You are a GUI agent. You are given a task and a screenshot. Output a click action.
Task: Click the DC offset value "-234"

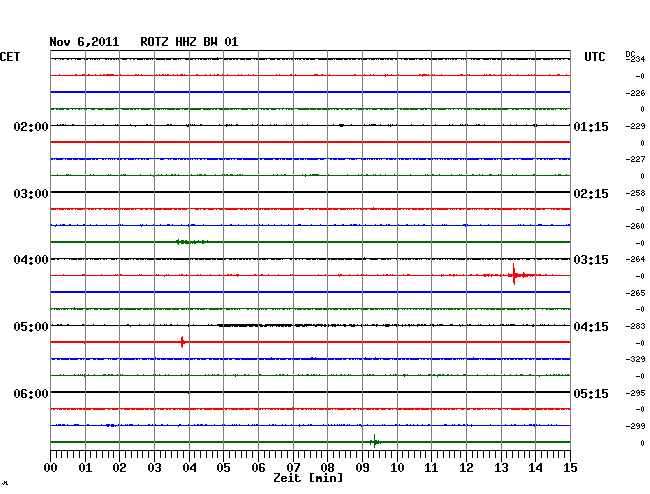click(635, 59)
